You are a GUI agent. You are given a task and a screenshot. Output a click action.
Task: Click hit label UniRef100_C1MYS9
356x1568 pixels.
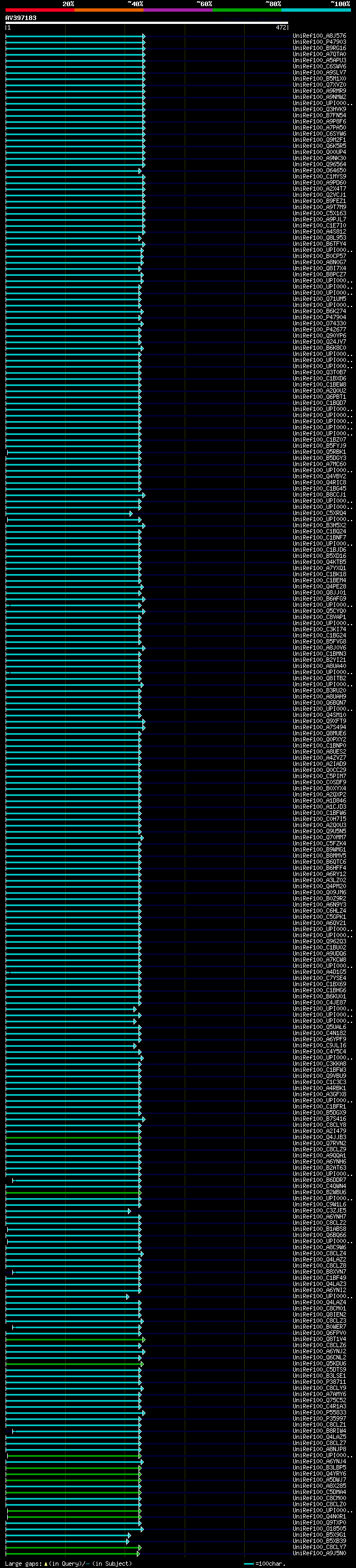[319, 176]
